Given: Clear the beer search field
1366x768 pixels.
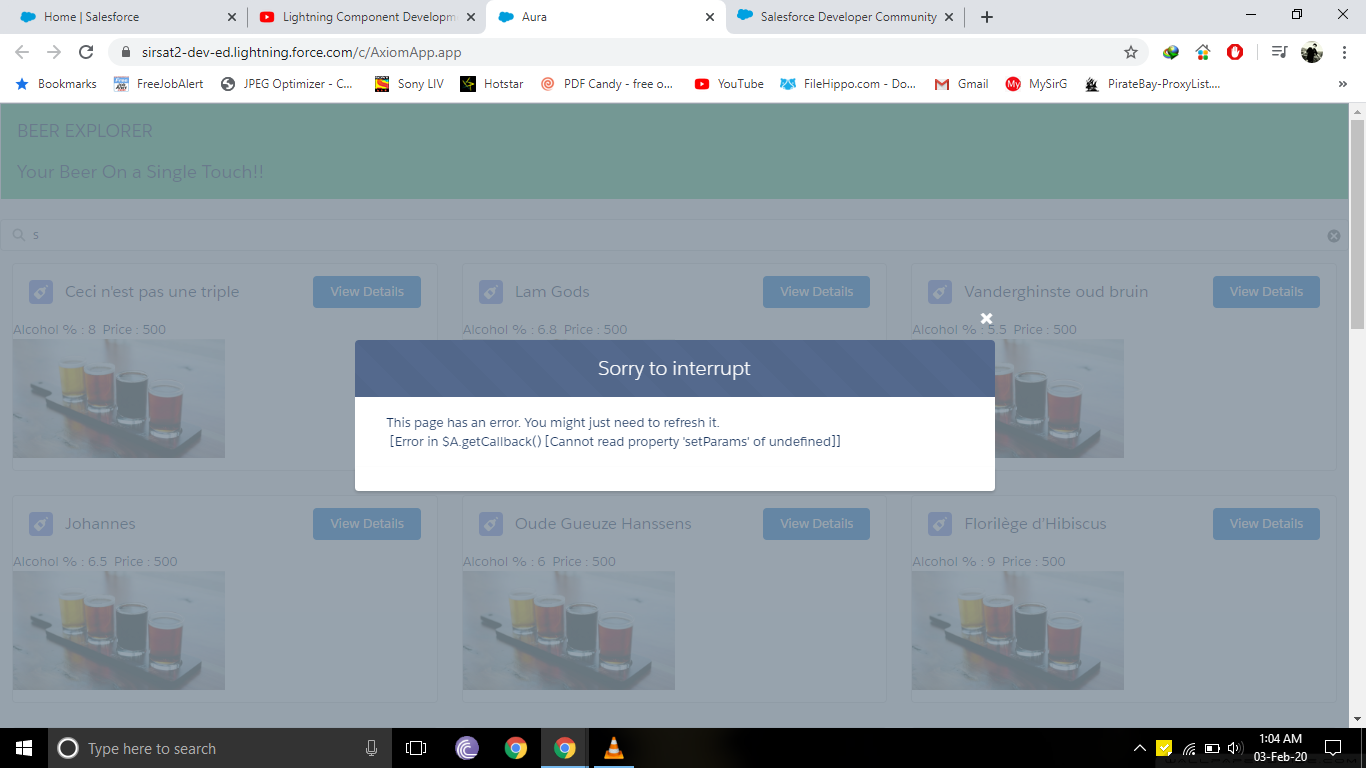Looking at the screenshot, I should coord(1333,236).
